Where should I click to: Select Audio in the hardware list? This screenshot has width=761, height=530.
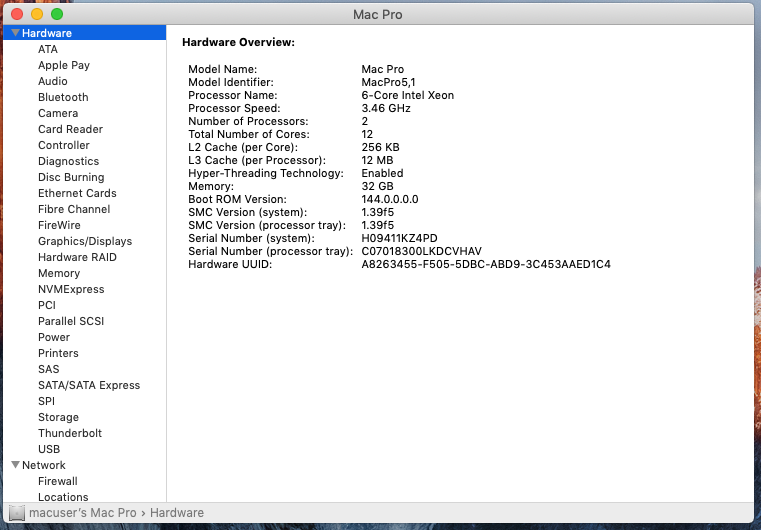pyautogui.click(x=53, y=81)
